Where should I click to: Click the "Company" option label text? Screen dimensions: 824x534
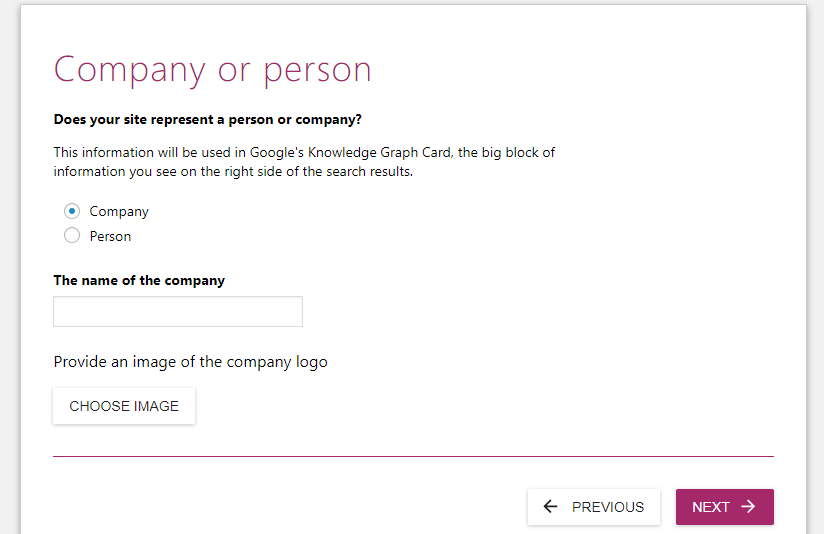[119, 211]
